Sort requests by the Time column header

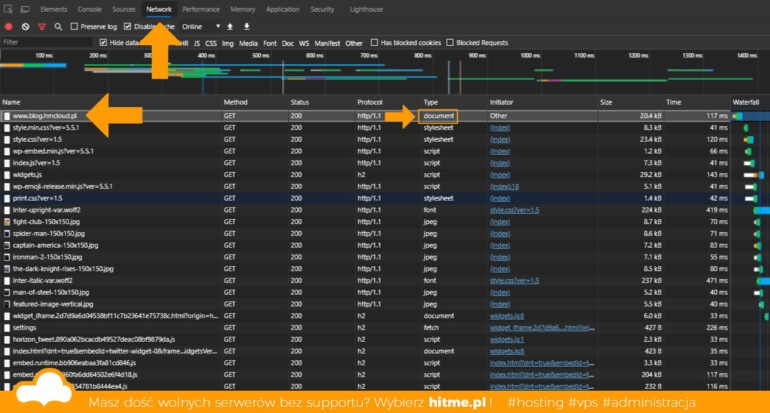pos(673,102)
